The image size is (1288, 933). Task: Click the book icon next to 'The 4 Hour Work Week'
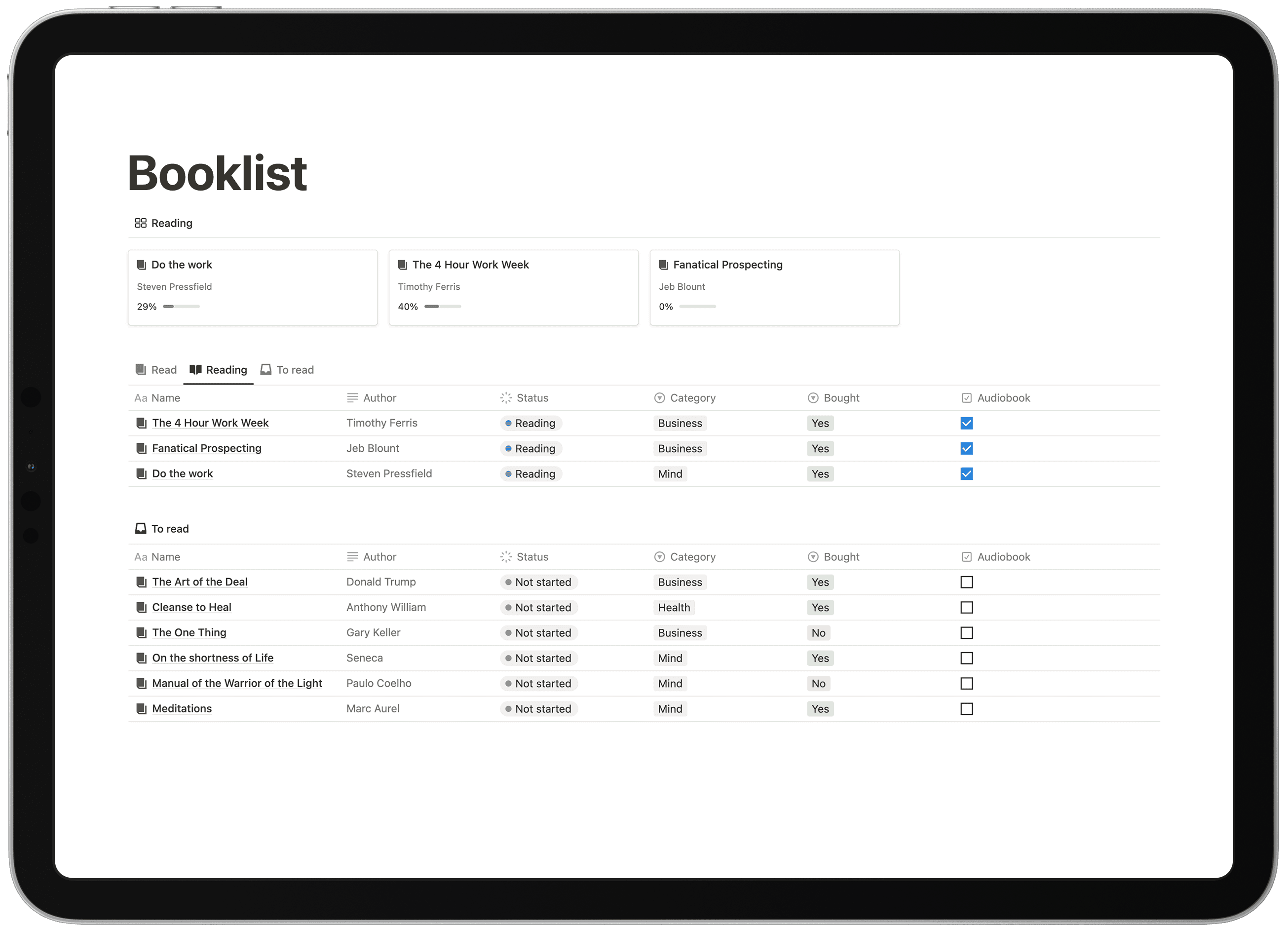click(x=141, y=422)
